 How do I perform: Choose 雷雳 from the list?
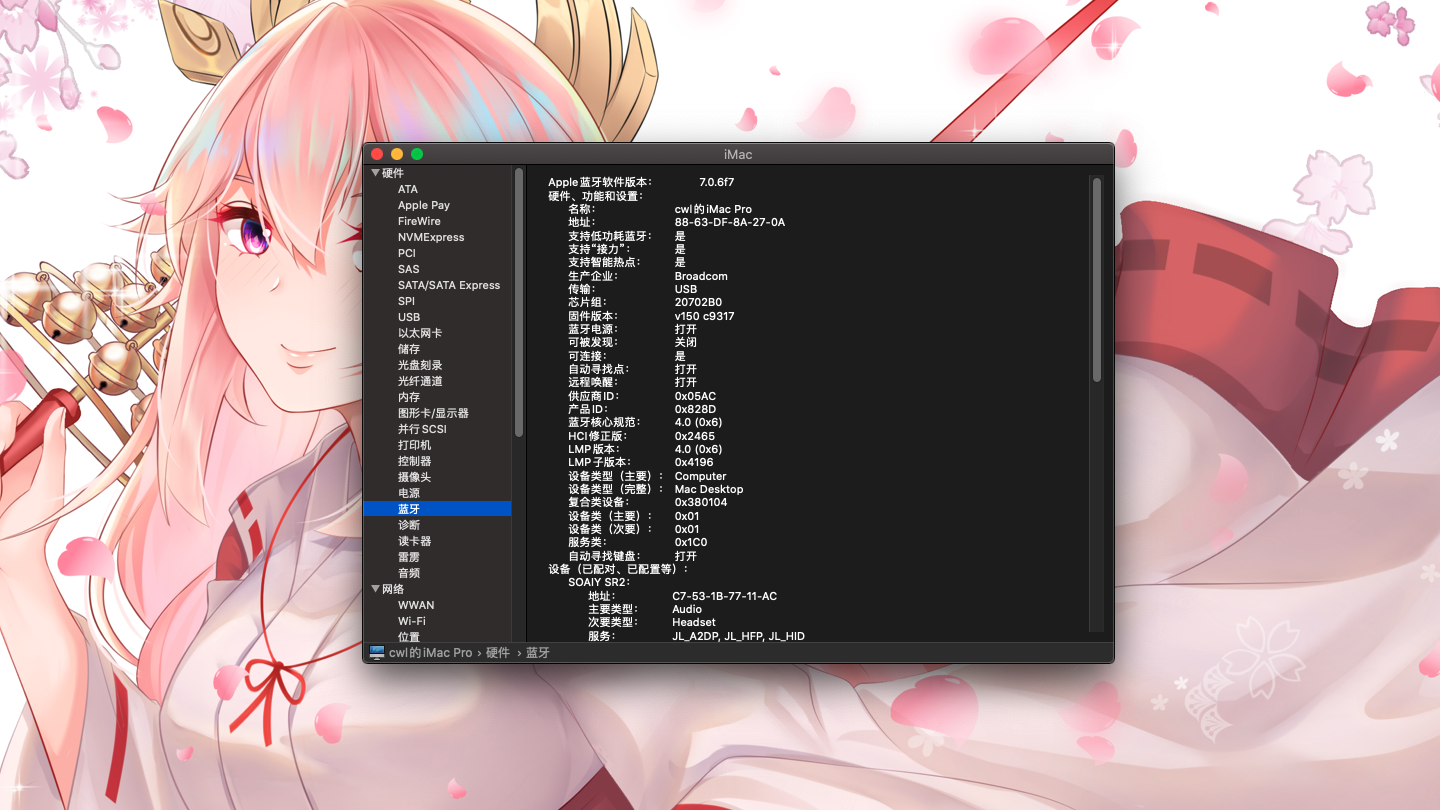pyautogui.click(x=409, y=557)
